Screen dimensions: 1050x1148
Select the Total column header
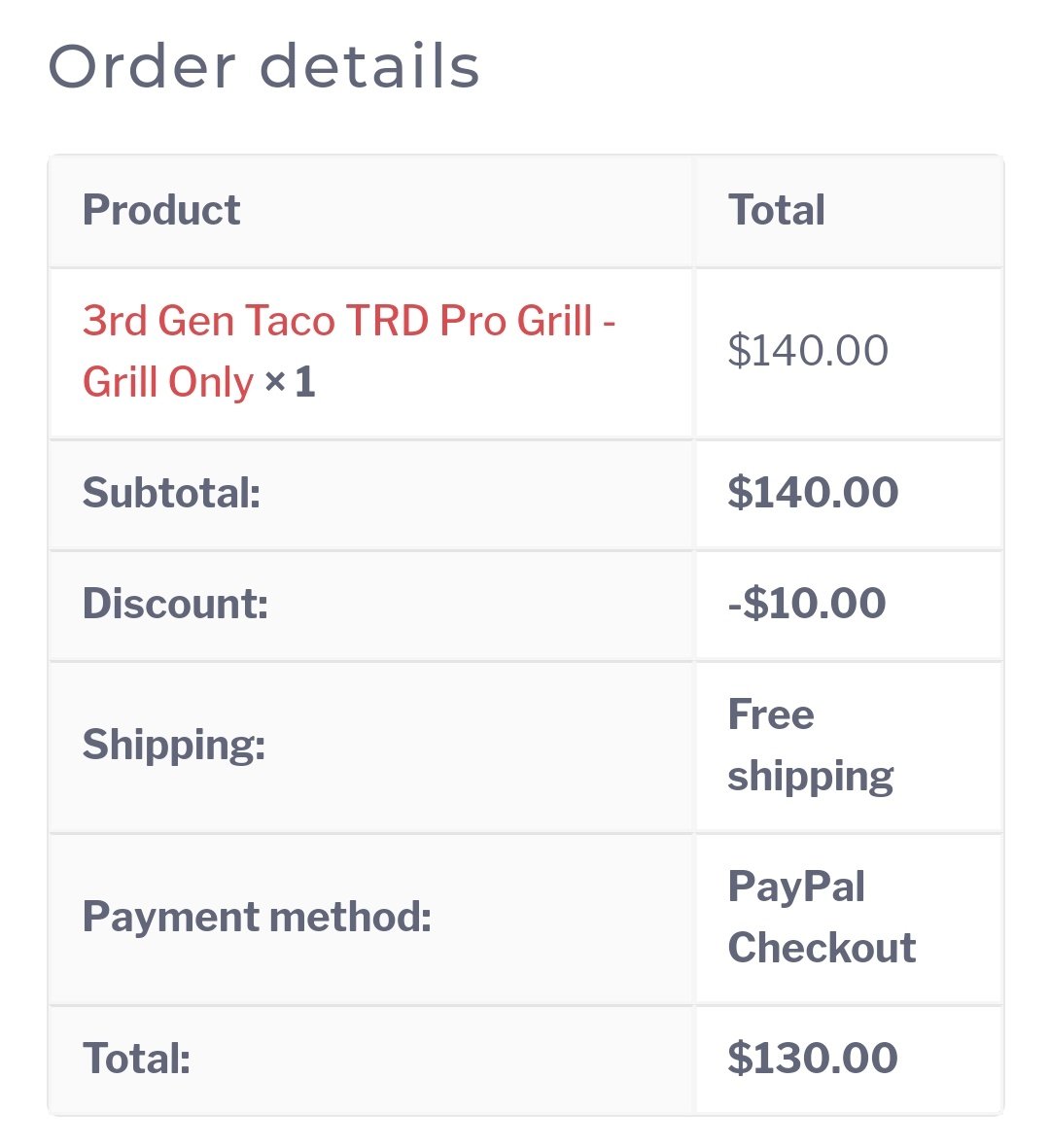776,210
